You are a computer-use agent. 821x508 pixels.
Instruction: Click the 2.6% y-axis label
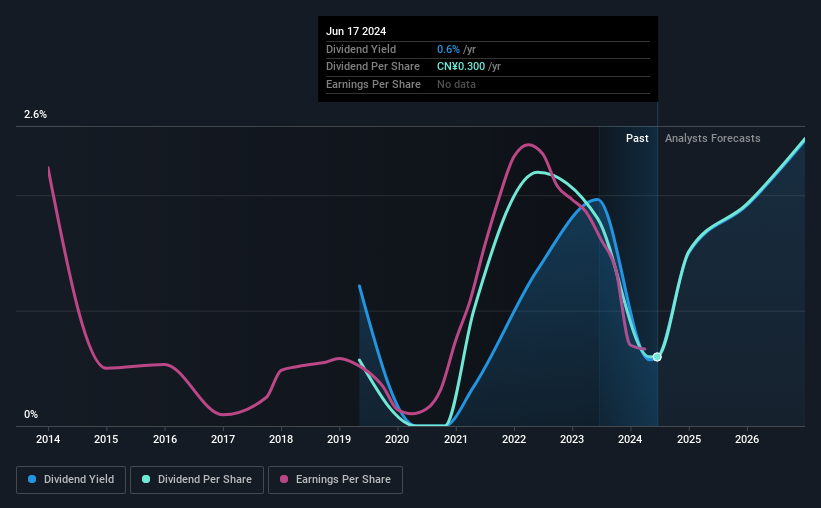pos(35,114)
